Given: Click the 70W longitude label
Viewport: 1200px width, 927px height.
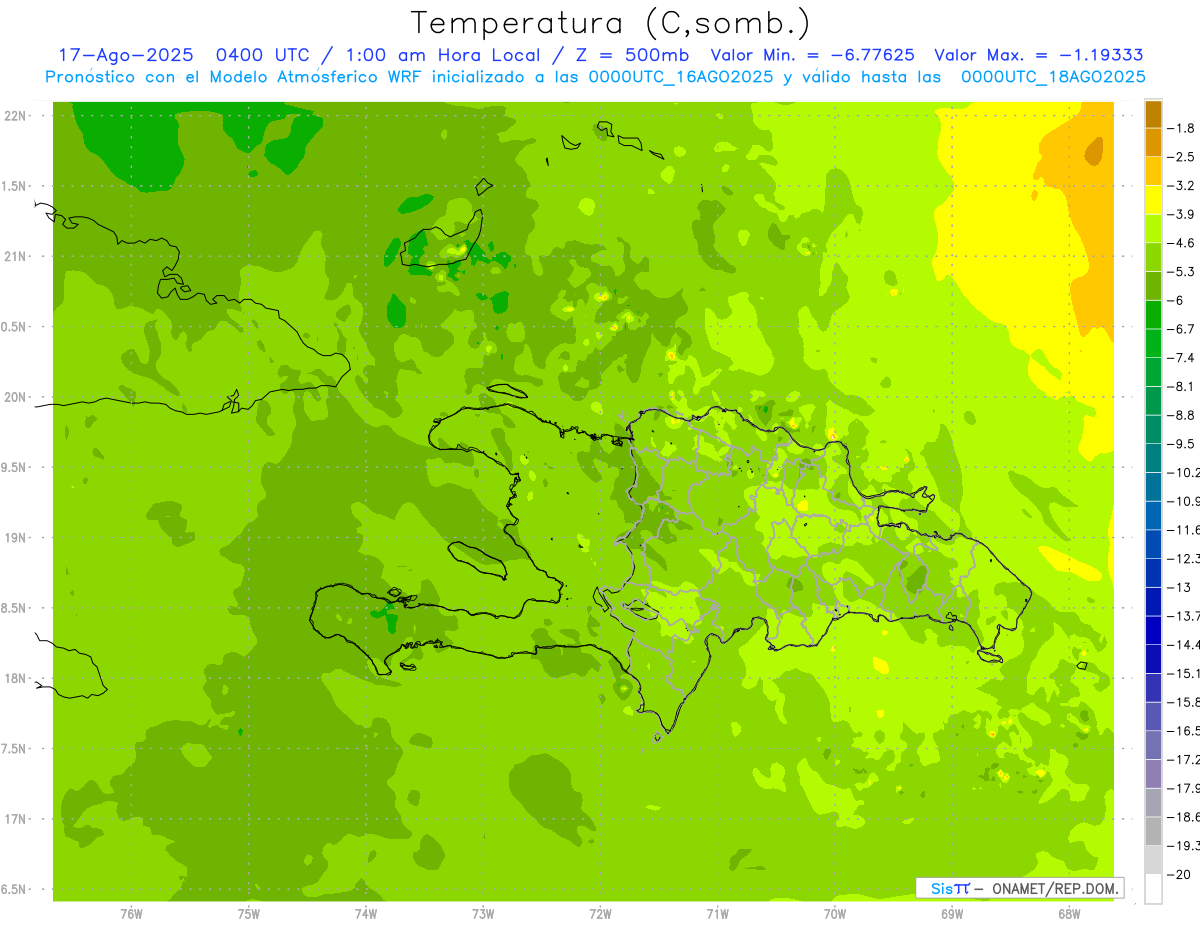Looking at the screenshot, I should coord(835,914).
